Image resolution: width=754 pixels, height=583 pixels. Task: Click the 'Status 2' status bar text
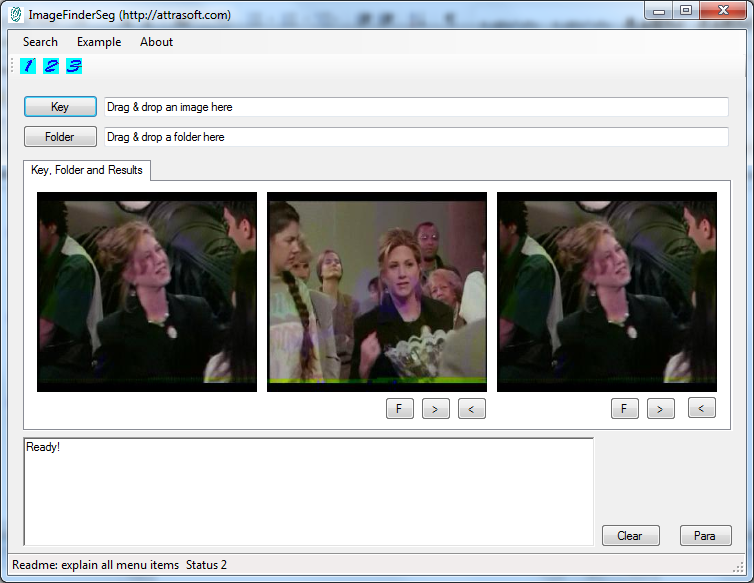click(x=206, y=565)
